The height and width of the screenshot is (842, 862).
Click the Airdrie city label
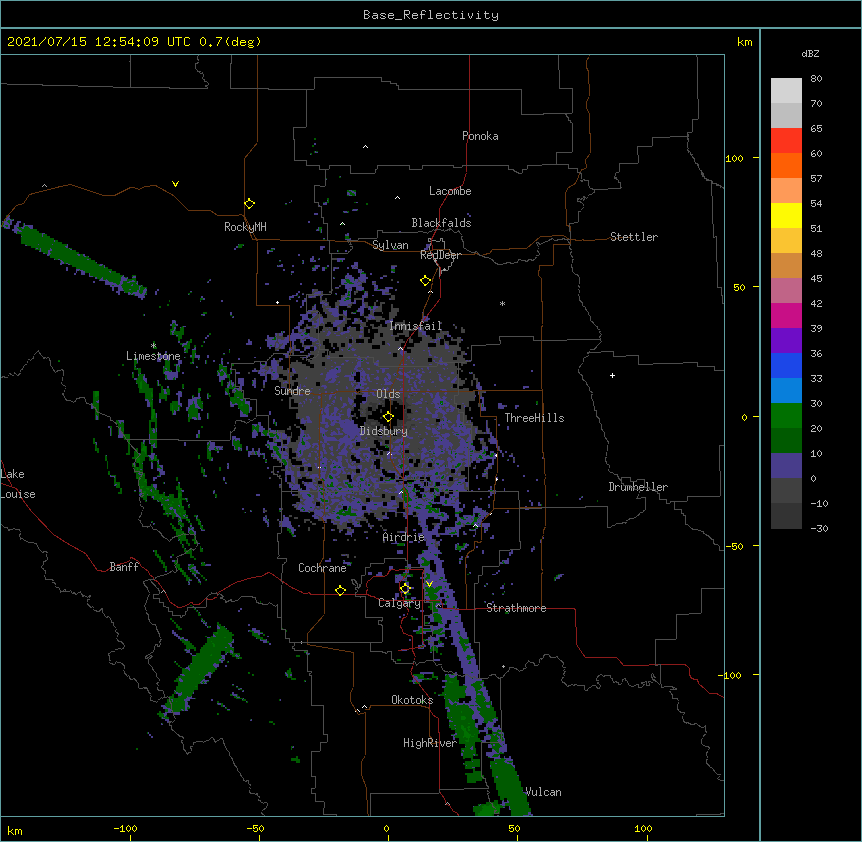(404, 537)
